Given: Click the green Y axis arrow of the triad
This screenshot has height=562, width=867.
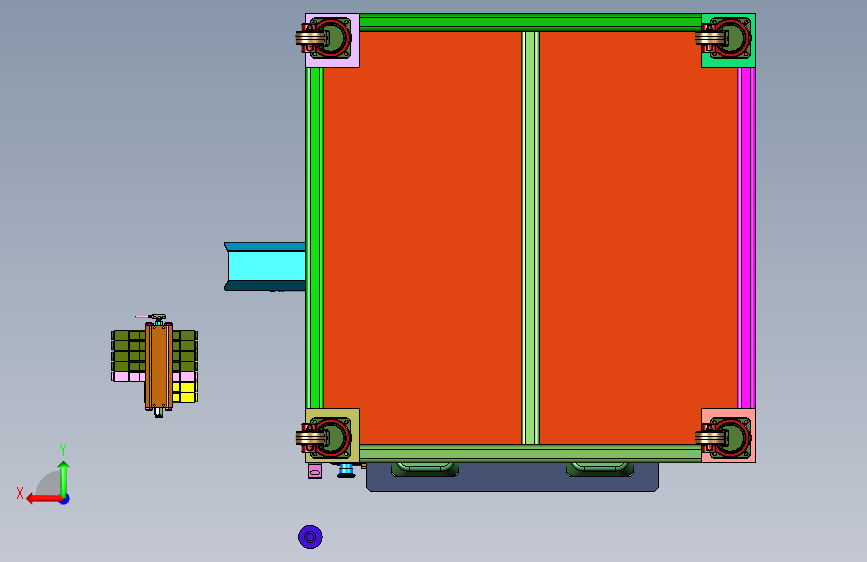Looking at the screenshot, I should [64, 479].
